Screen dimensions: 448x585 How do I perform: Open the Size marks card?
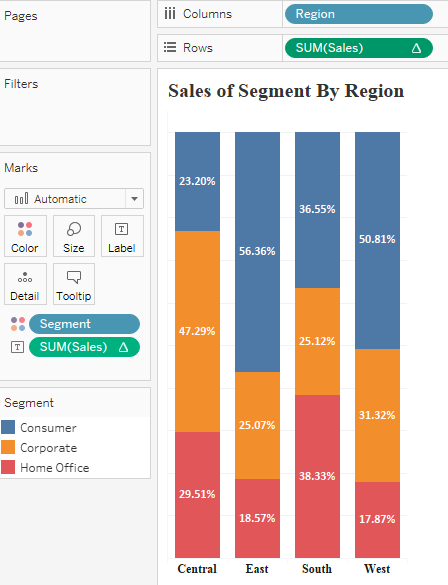coord(74,236)
